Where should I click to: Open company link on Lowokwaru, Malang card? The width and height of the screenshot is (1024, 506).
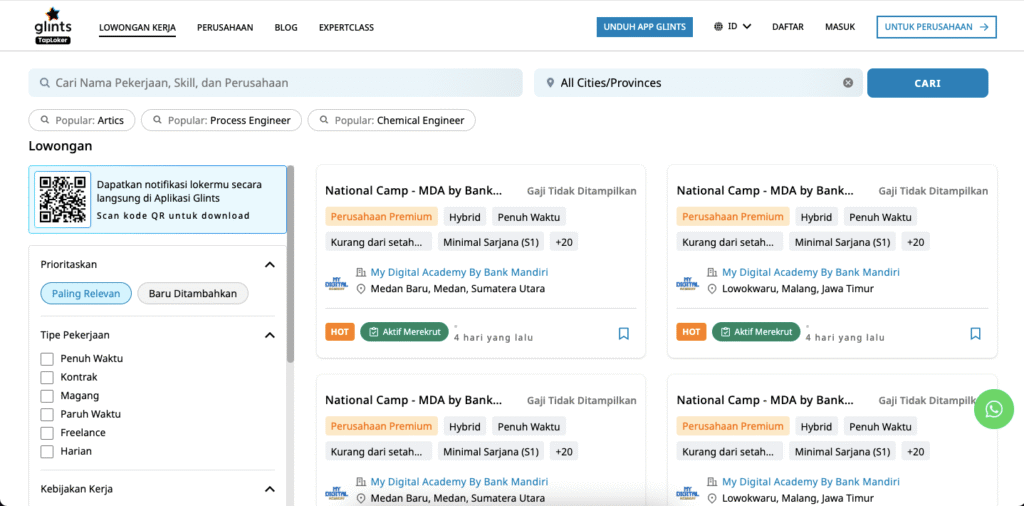click(810, 272)
